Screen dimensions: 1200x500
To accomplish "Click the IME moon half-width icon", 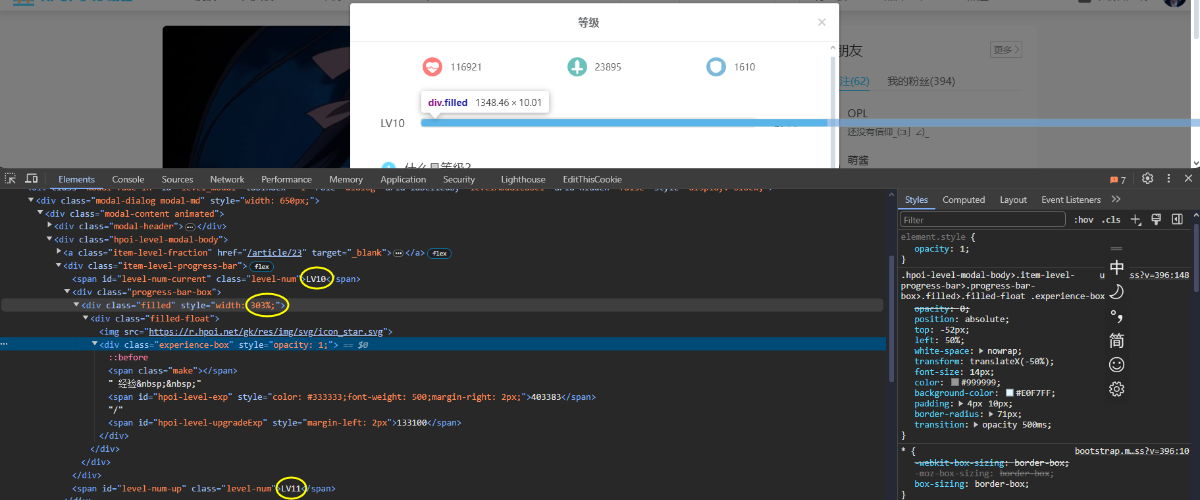I will click(x=1117, y=292).
